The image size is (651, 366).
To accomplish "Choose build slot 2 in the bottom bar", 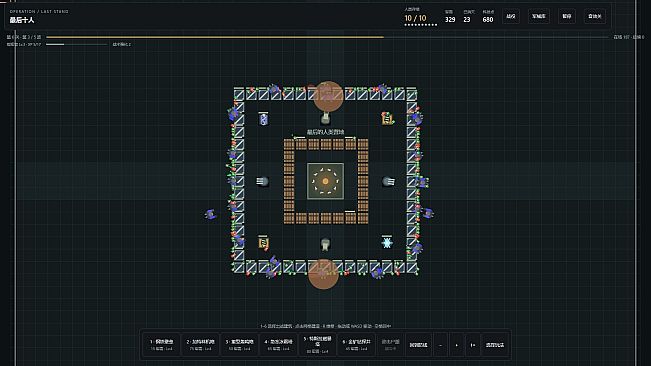I will pyautogui.click(x=201, y=345).
